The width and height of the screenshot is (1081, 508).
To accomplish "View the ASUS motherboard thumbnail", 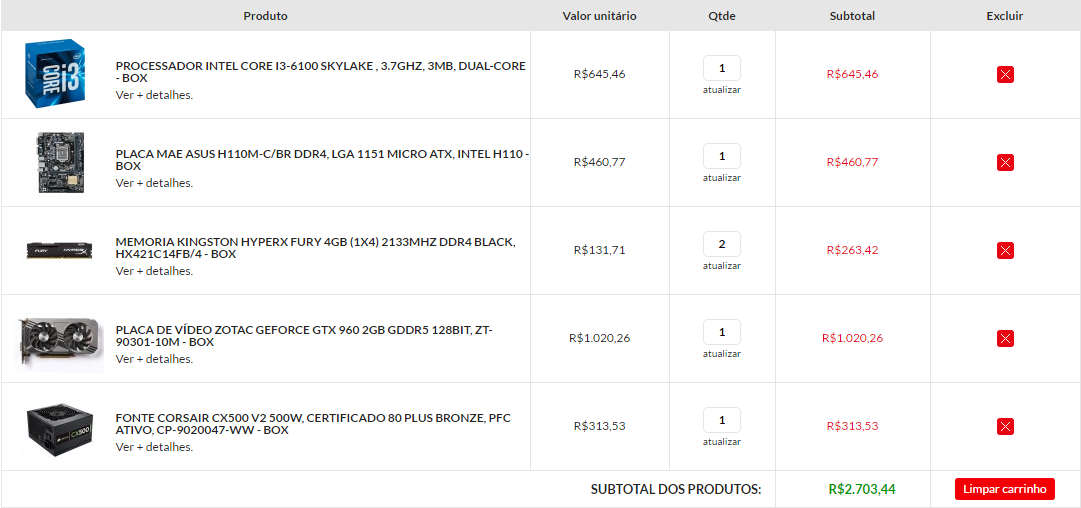I will [59, 162].
